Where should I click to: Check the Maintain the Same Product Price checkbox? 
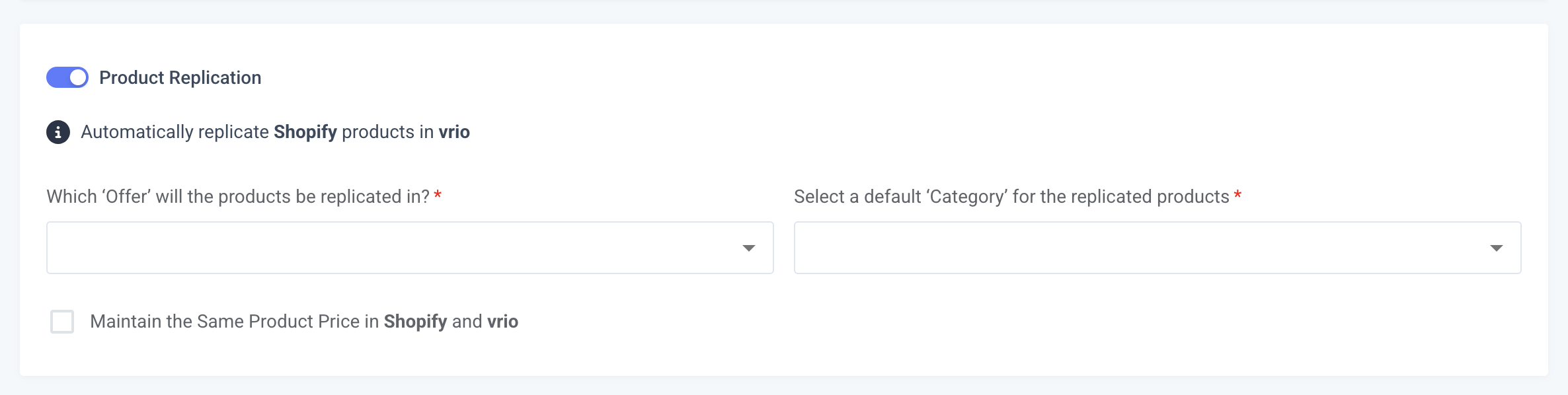pyautogui.click(x=62, y=322)
